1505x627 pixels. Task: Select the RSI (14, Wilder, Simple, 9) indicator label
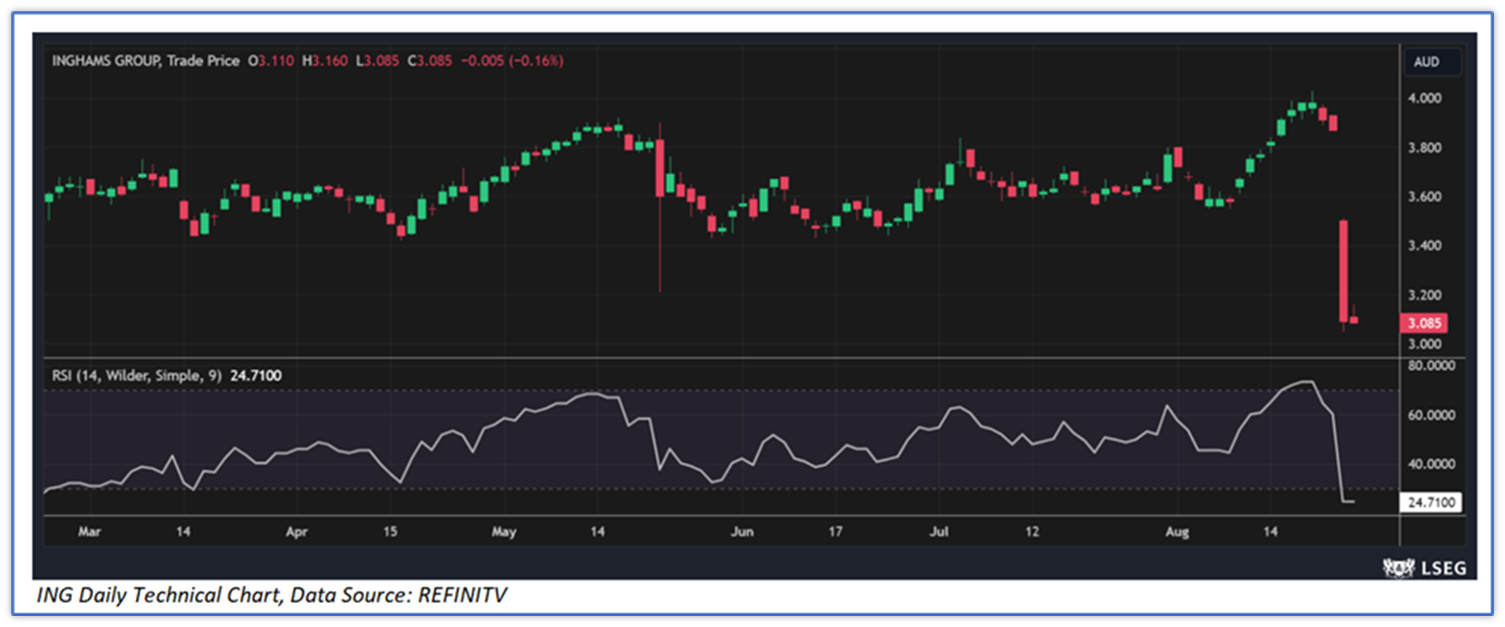tap(138, 375)
